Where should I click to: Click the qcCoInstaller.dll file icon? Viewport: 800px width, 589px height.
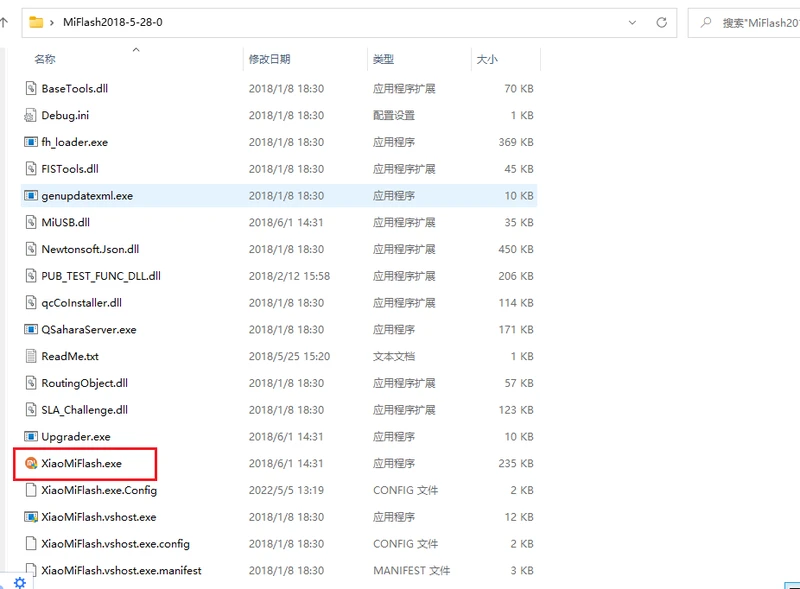[31, 303]
